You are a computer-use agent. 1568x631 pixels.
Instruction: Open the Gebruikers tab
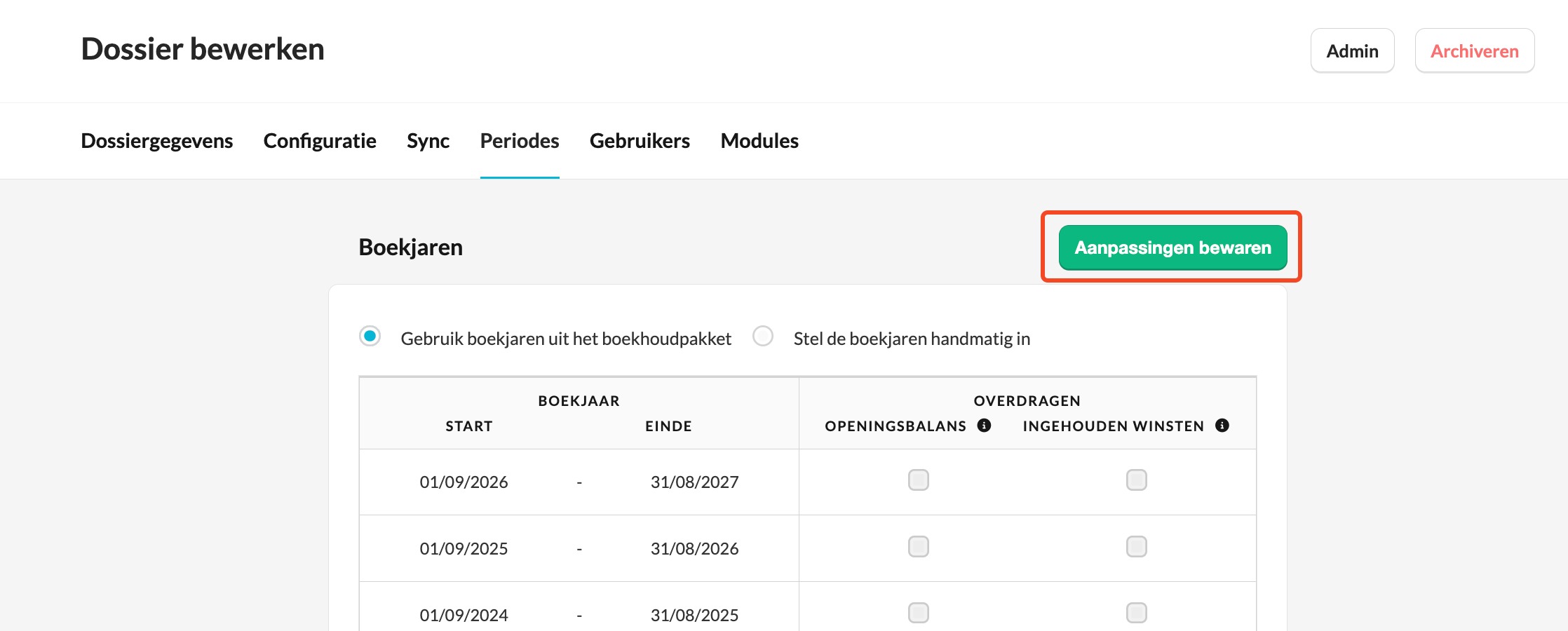pos(640,141)
